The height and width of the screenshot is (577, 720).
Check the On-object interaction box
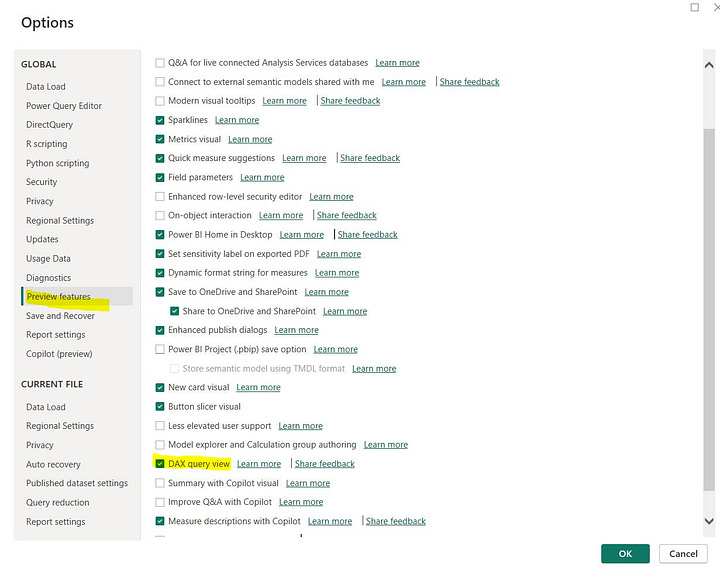click(160, 216)
